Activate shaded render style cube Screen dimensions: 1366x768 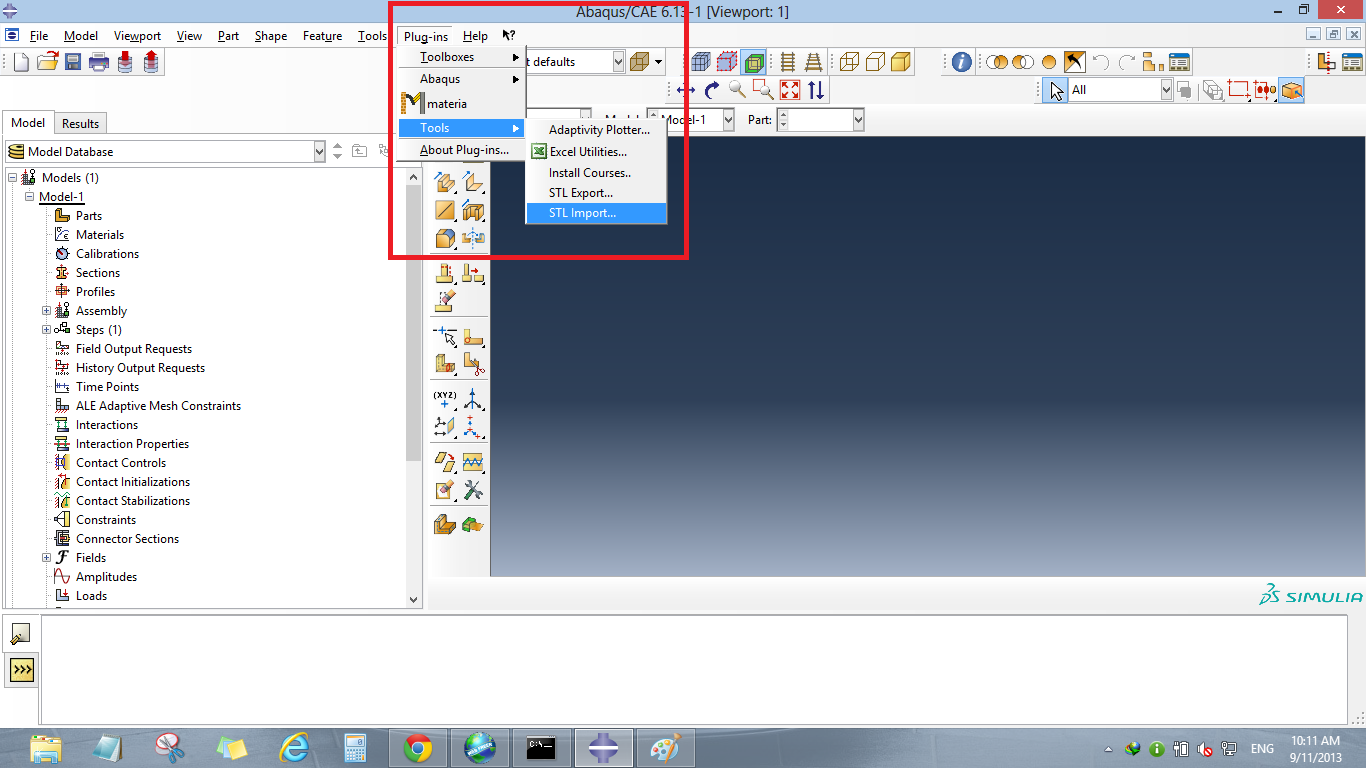pyautogui.click(x=901, y=62)
